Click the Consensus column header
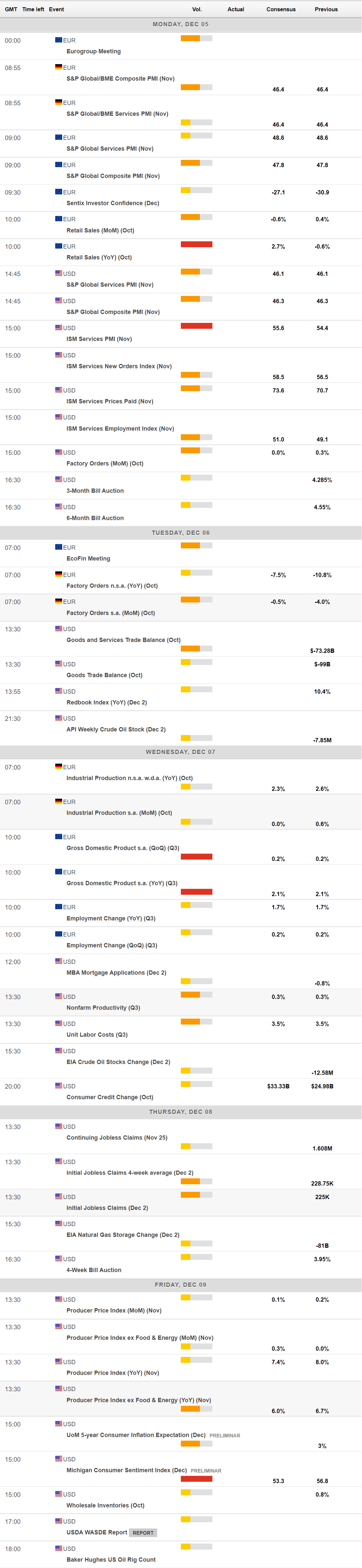This screenshot has height=1568, width=362. [280, 9]
